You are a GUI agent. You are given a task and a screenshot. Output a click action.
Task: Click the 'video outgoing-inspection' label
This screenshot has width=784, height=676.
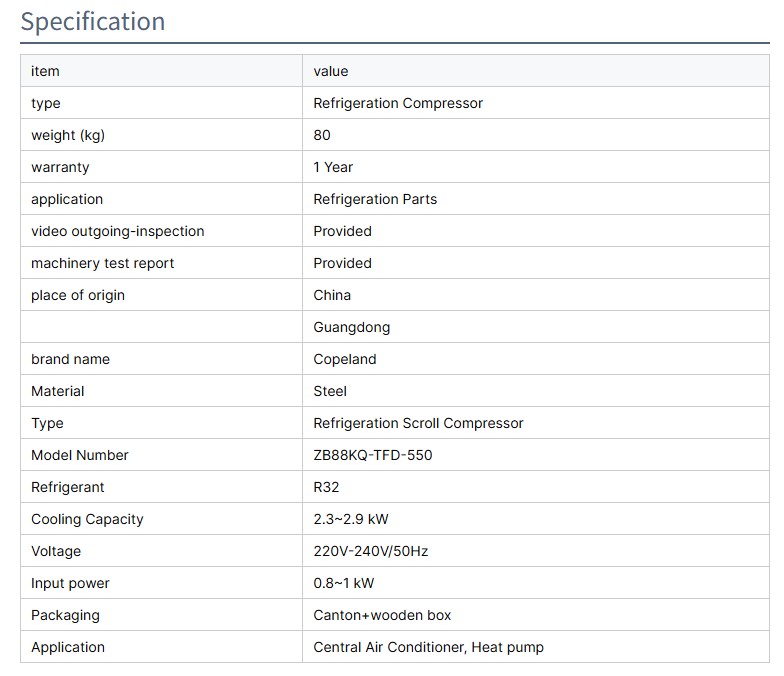point(117,231)
